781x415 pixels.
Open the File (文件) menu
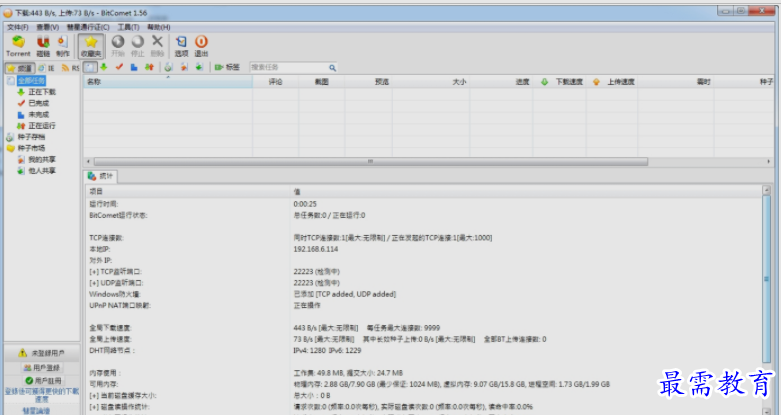[x=18, y=27]
